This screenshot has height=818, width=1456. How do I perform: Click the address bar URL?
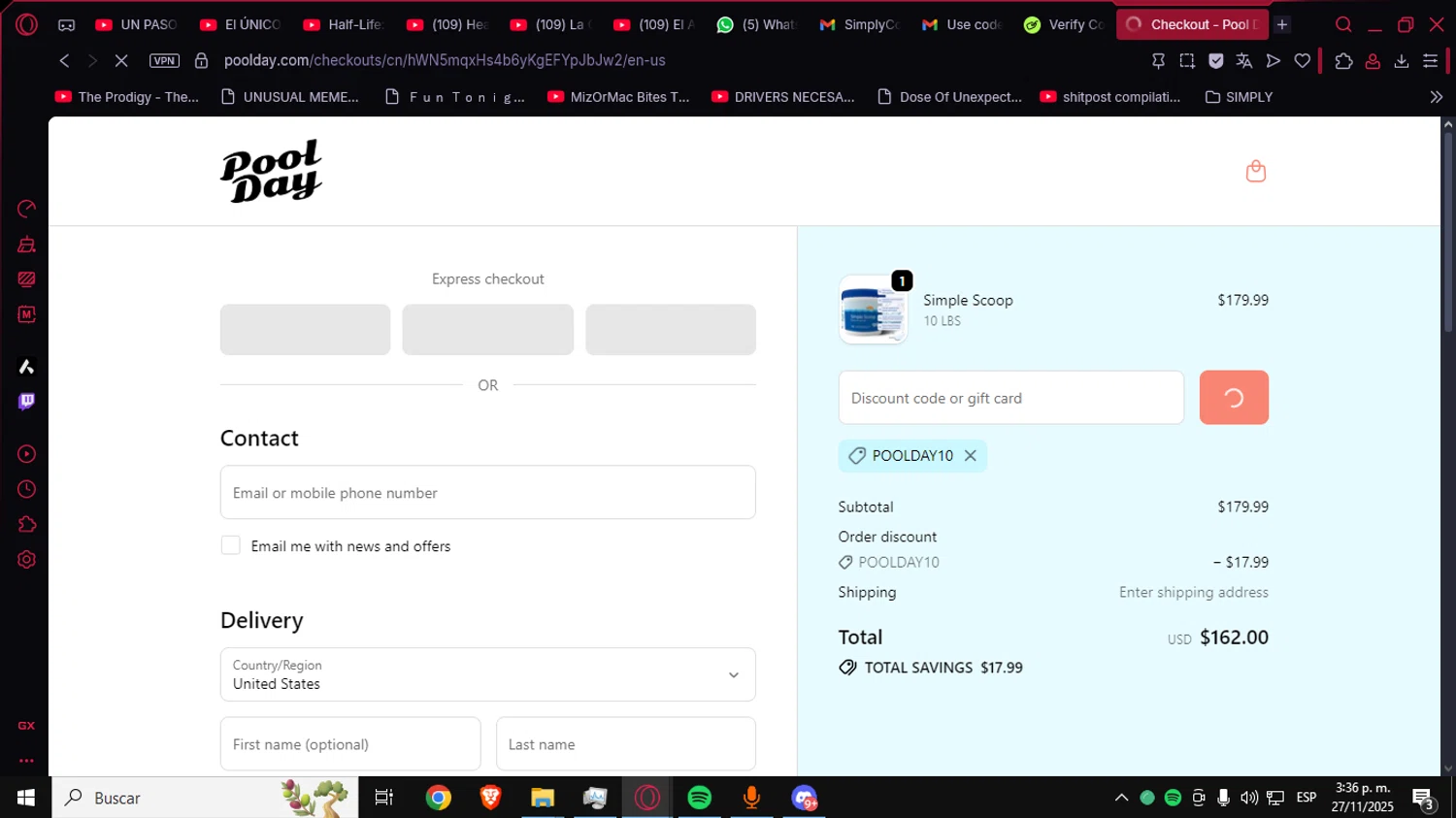[x=445, y=60]
